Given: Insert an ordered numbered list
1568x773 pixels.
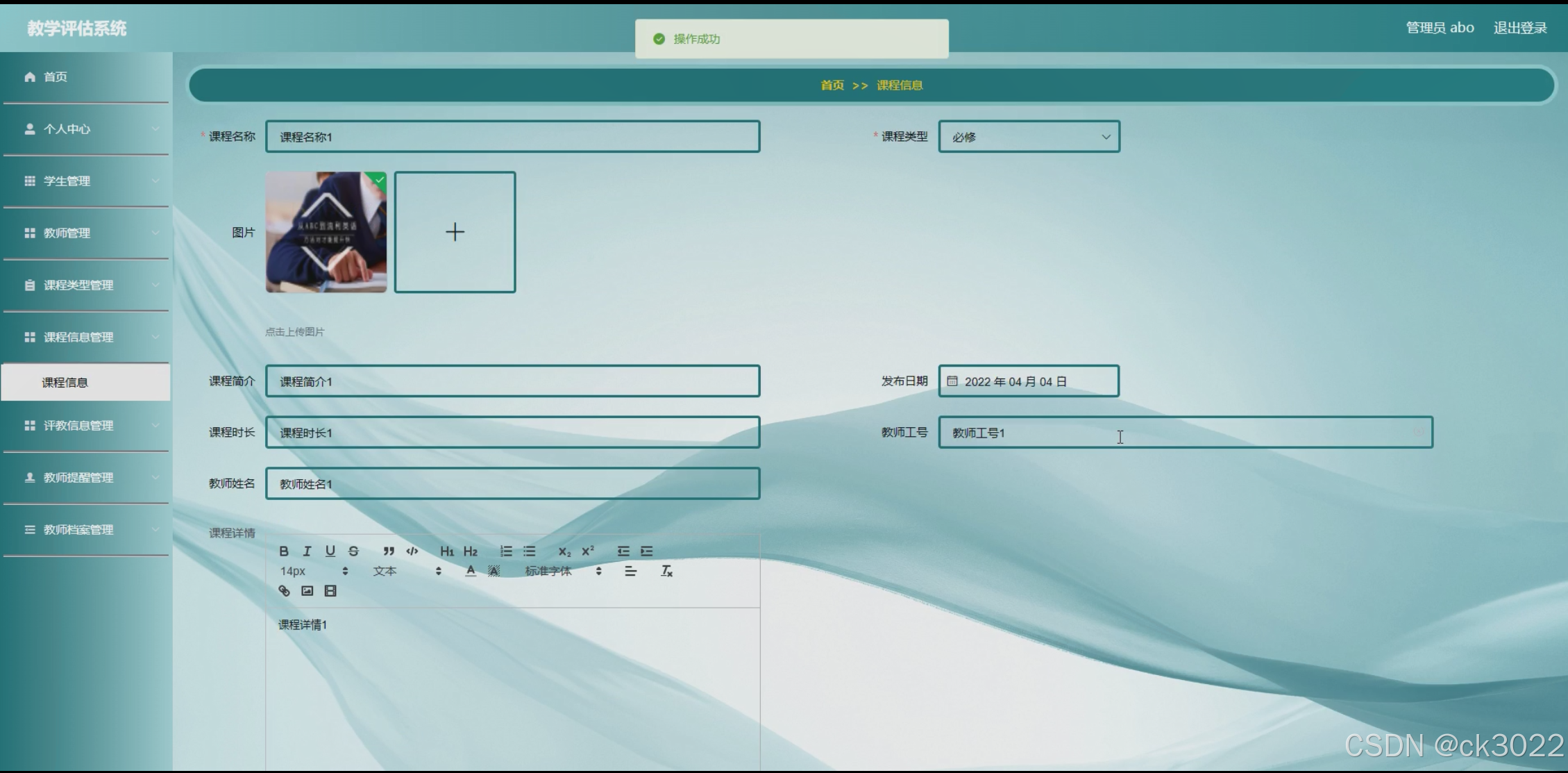Looking at the screenshot, I should tap(506, 551).
